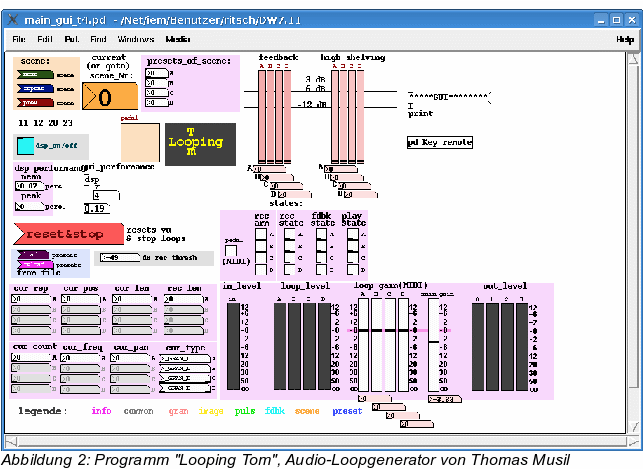The height and width of the screenshot is (469, 643).
Task: Click the dark red scene button
Action: pos(36,102)
